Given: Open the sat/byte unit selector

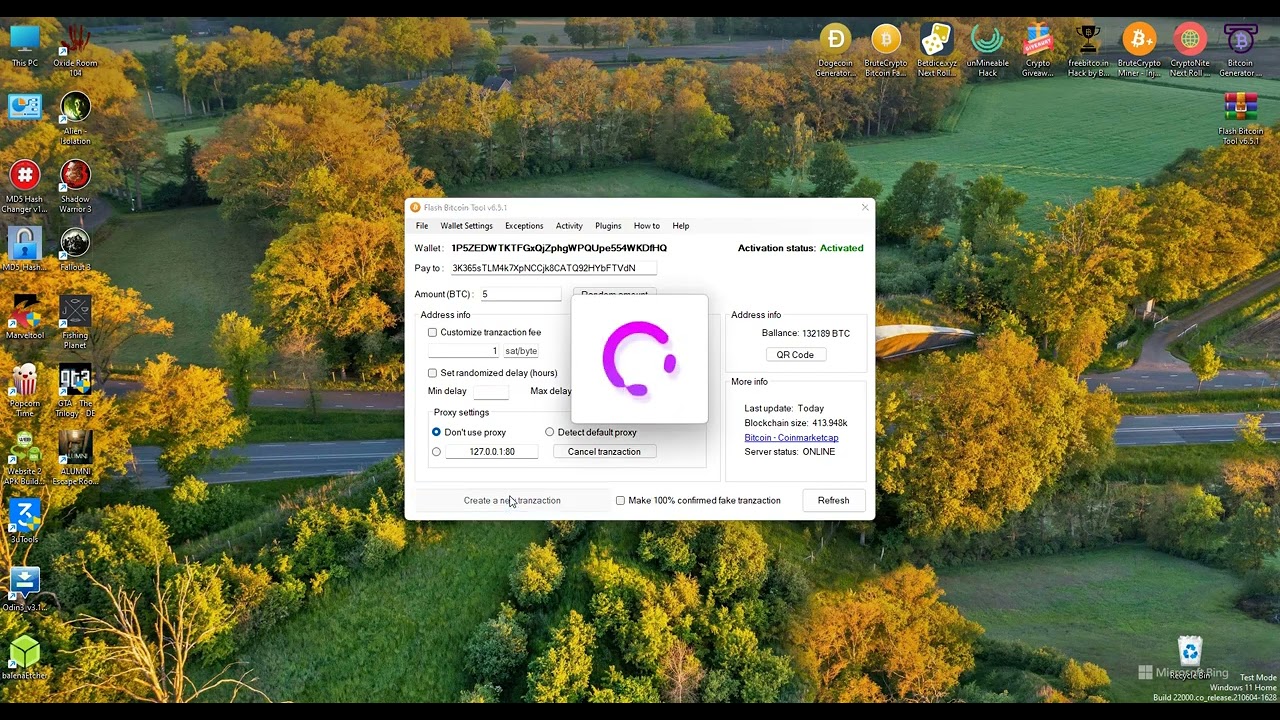Looking at the screenshot, I should tap(521, 351).
